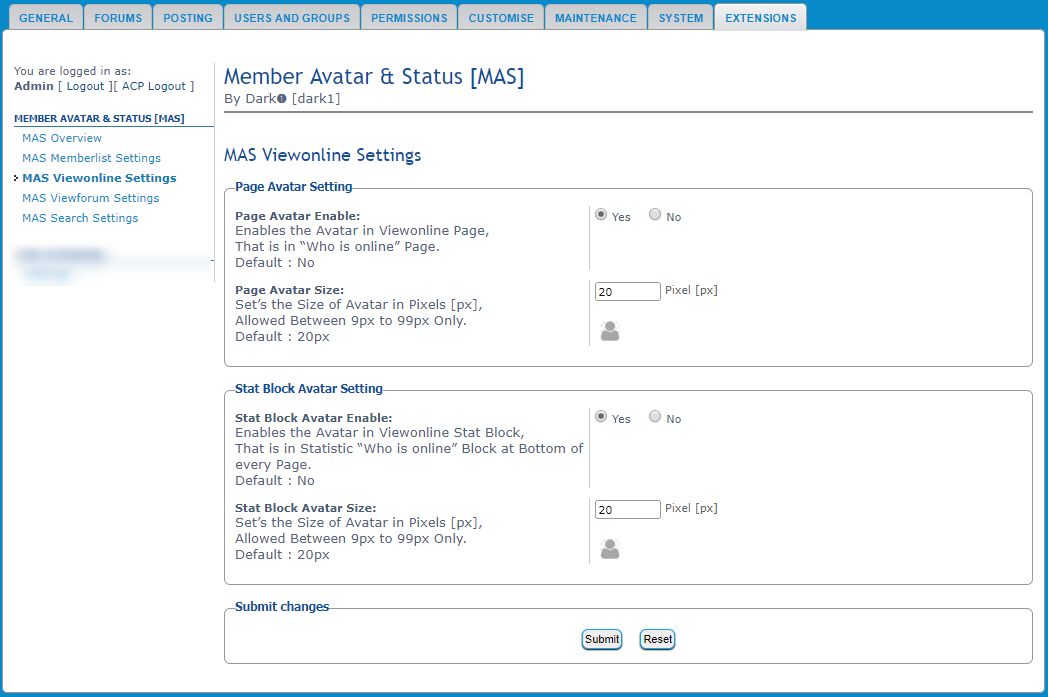Click the info icon in author name
This screenshot has height=697, width=1048.
[282, 98]
